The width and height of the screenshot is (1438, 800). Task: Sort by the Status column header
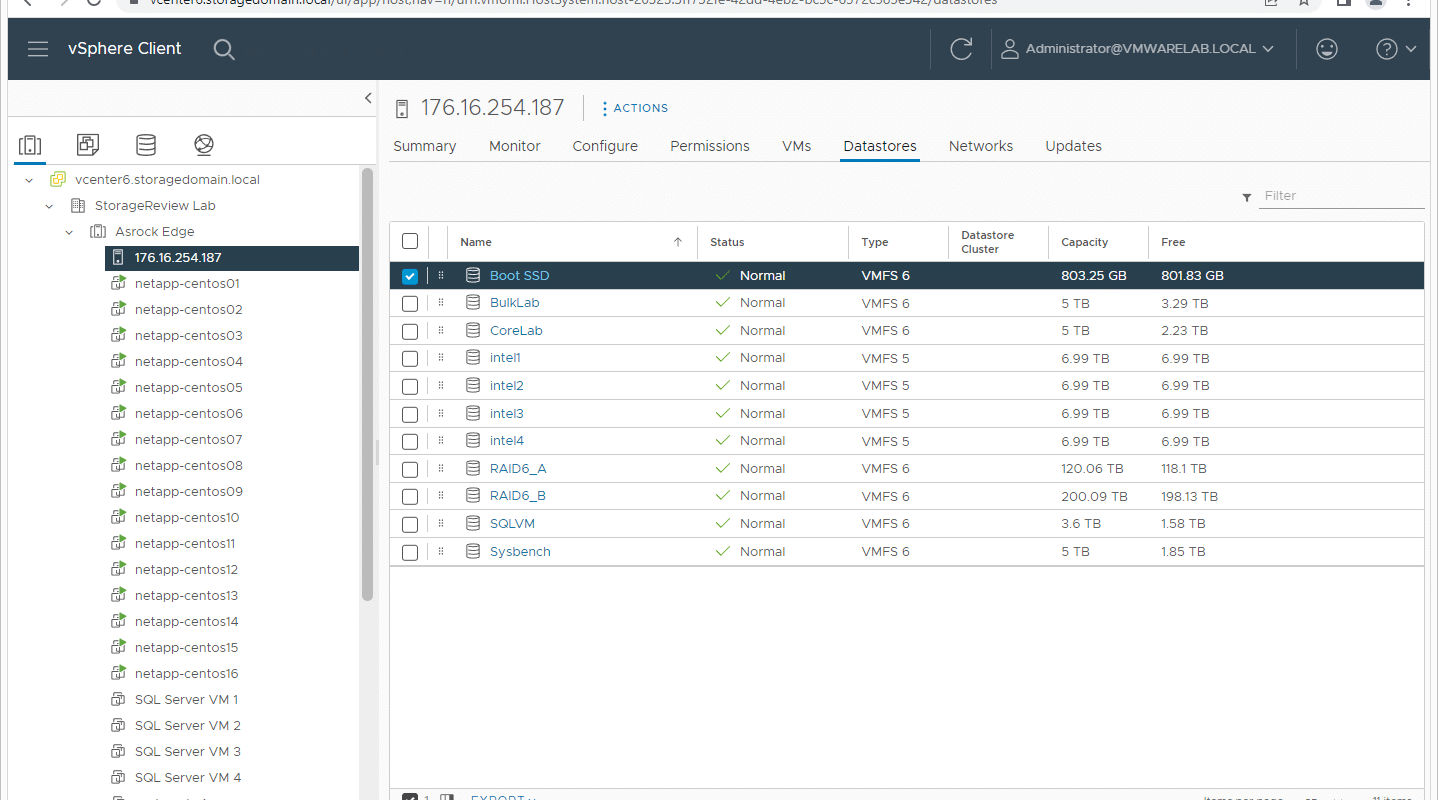click(x=727, y=242)
